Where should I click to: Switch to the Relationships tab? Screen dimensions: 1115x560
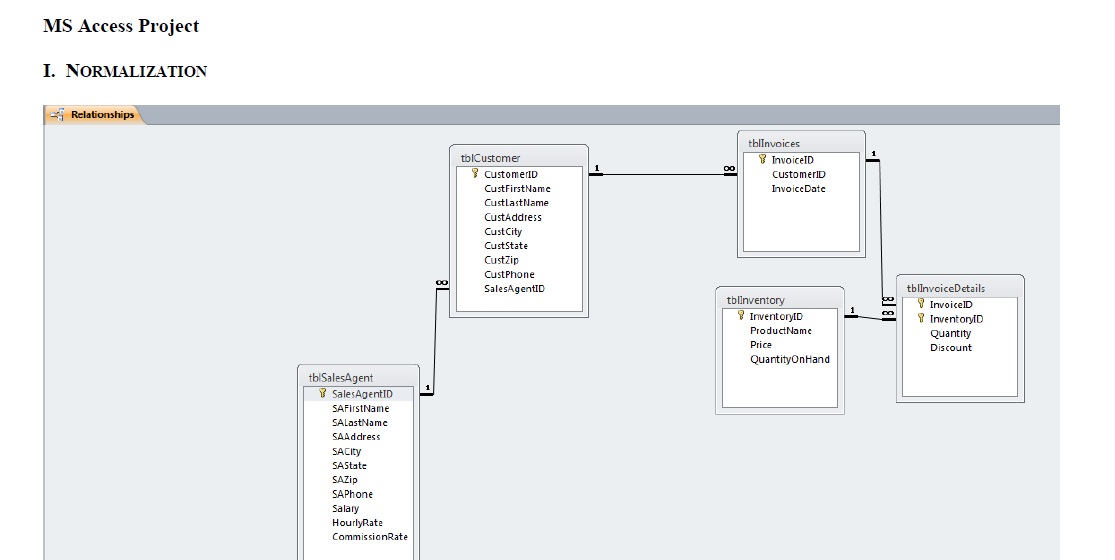pos(101,115)
